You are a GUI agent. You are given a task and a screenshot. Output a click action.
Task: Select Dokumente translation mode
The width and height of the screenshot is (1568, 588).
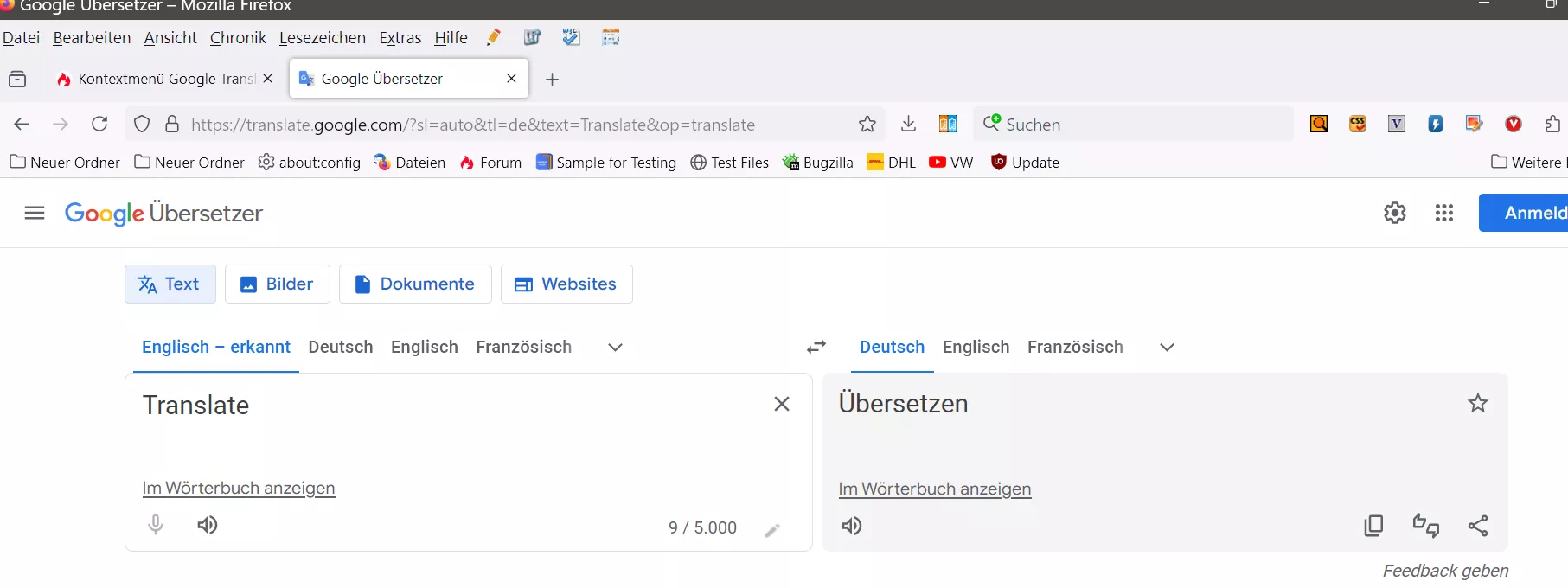[415, 284]
